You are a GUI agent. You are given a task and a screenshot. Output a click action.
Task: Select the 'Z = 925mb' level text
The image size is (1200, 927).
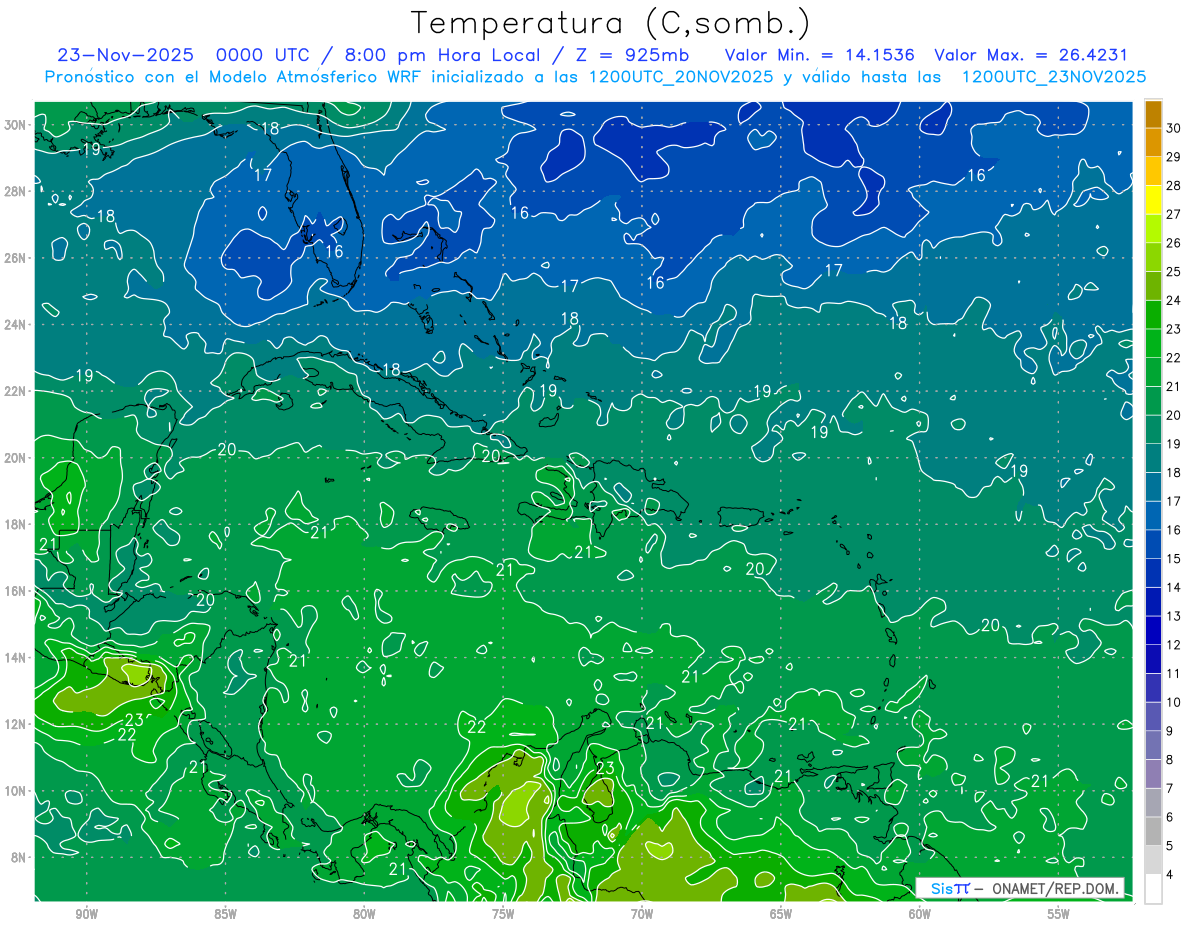(632, 56)
